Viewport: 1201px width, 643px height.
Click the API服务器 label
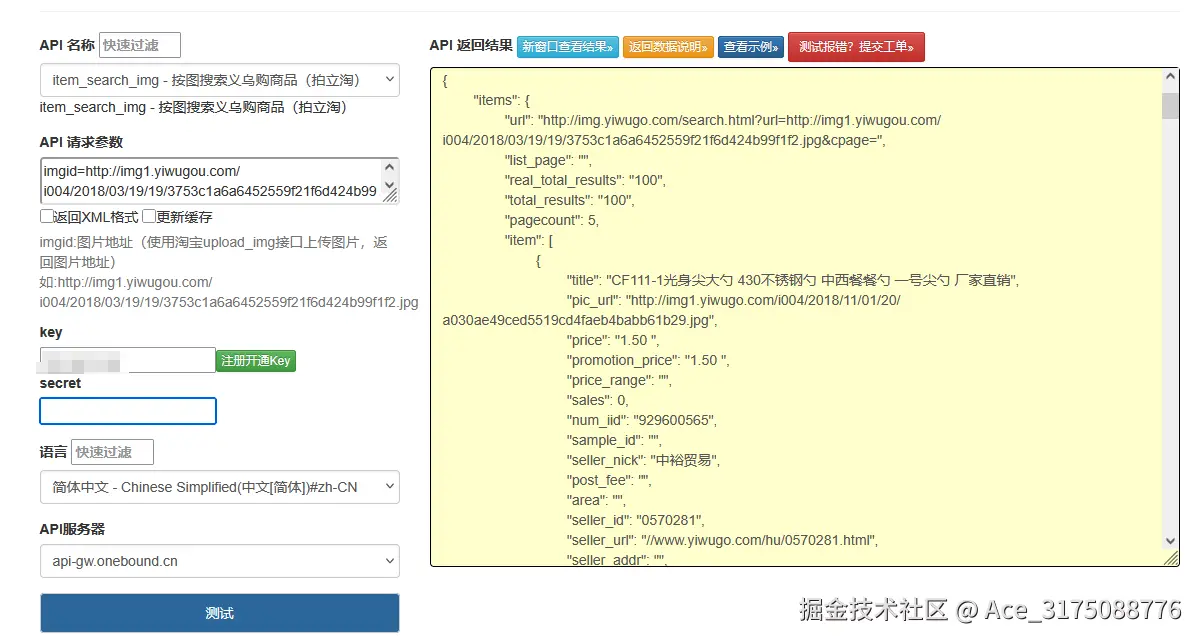[x=72, y=528]
